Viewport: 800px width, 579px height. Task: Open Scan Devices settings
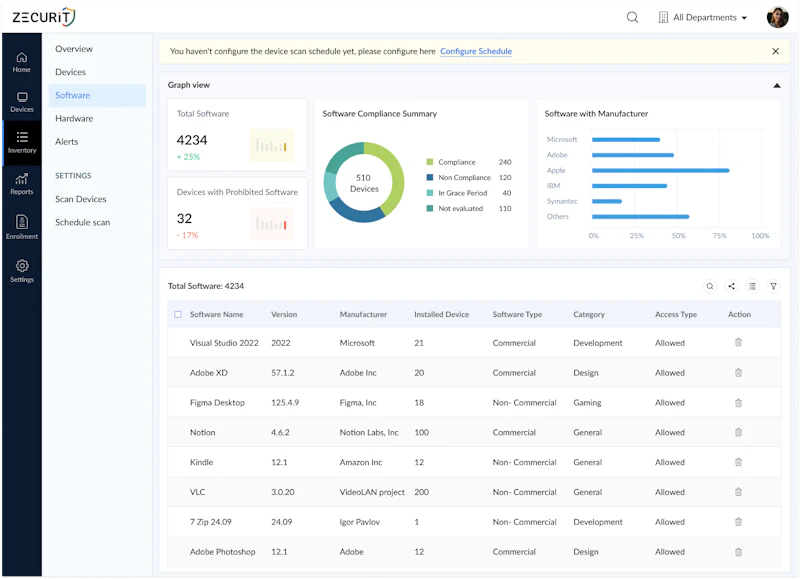click(81, 199)
